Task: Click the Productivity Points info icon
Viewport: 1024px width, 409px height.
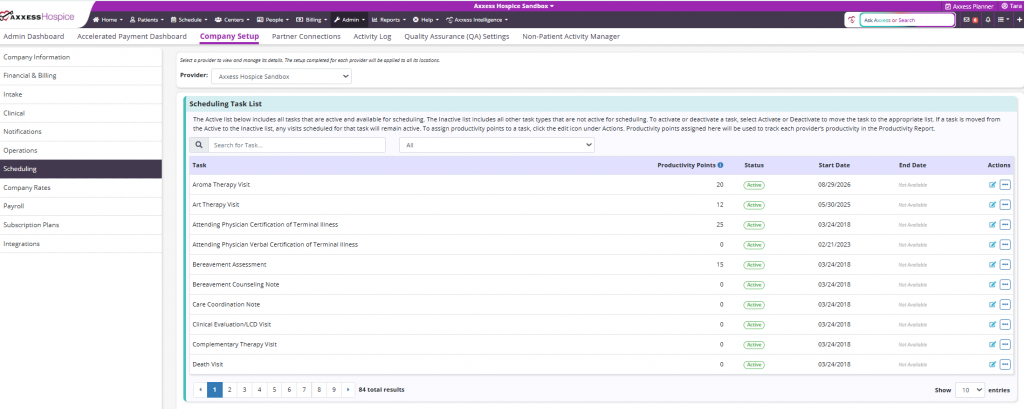Action: coord(720,165)
